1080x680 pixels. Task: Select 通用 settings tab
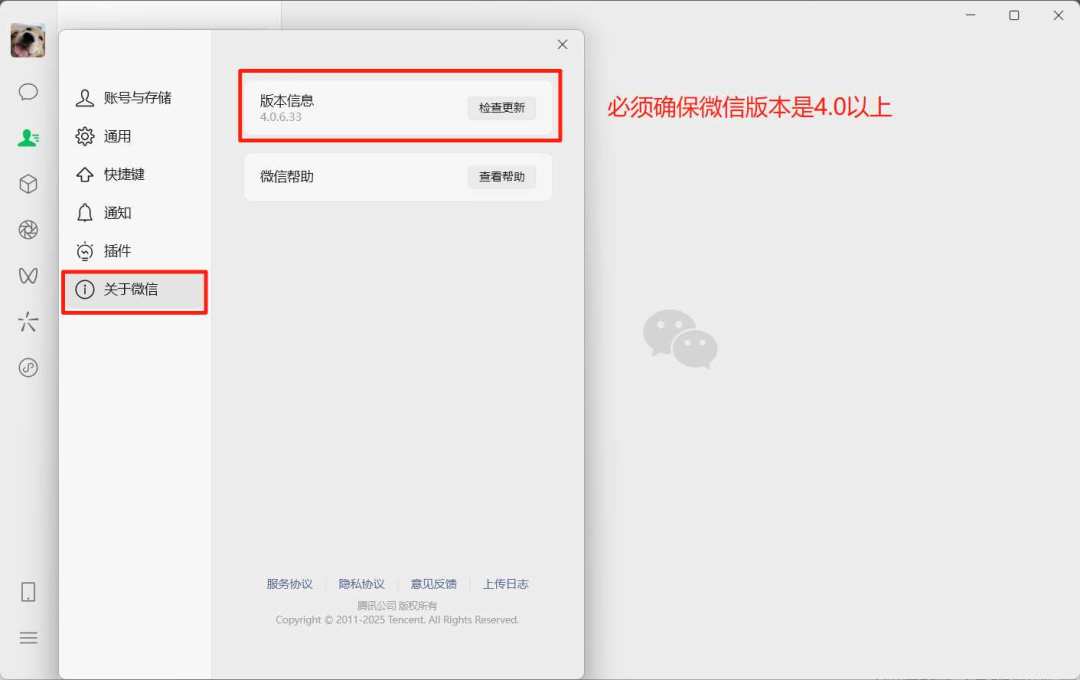(x=134, y=136)
